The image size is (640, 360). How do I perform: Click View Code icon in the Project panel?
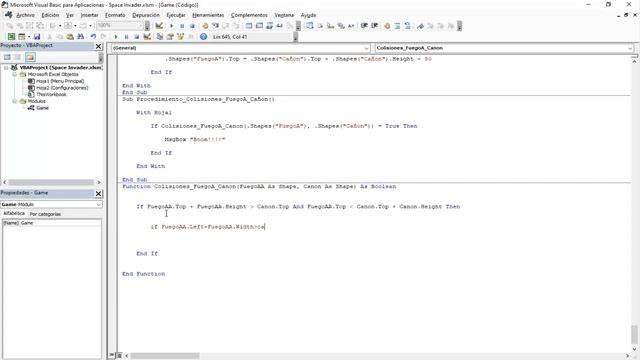[7, 57]
